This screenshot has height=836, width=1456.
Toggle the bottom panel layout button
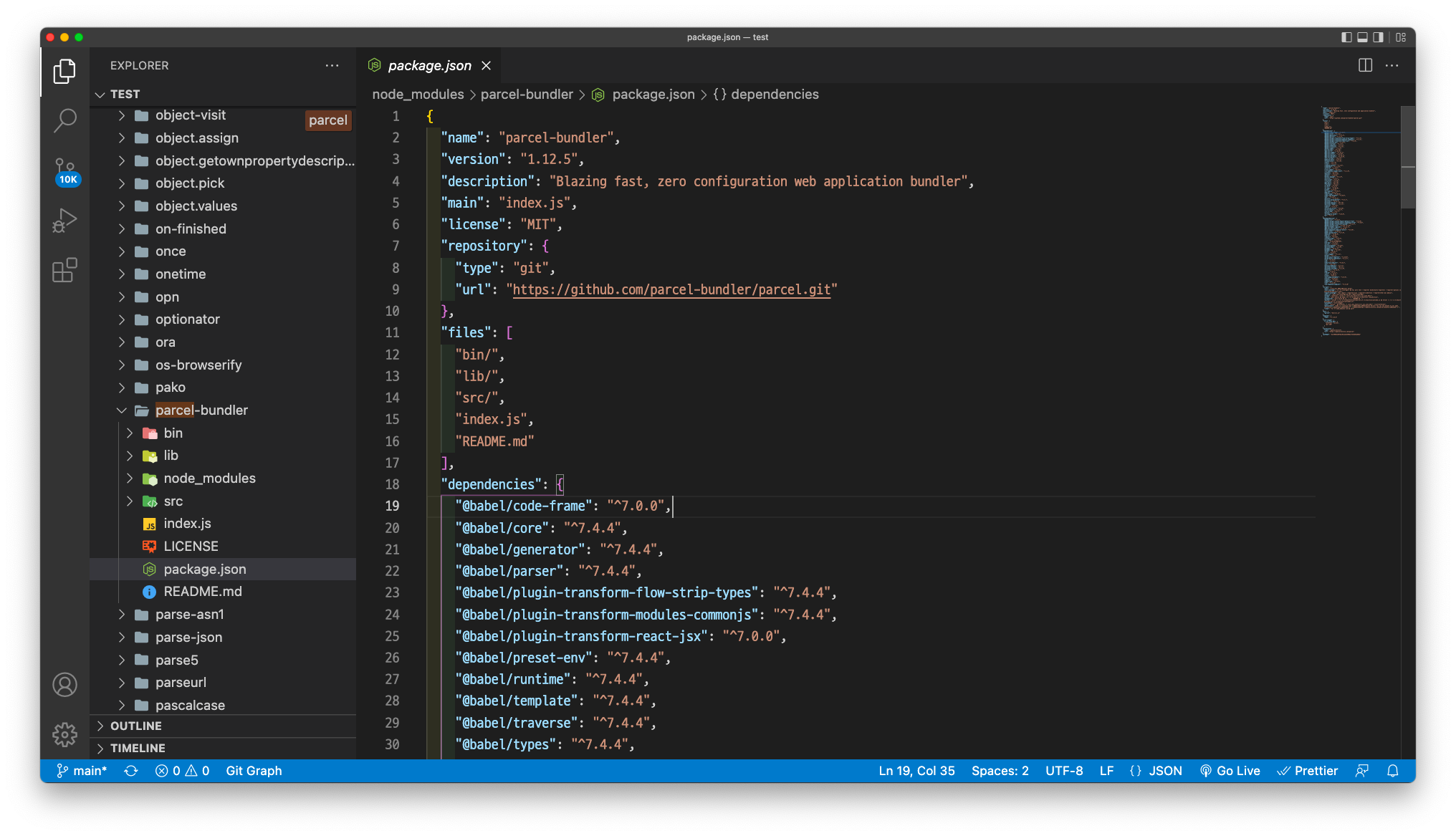click(x=1362, y=37)
